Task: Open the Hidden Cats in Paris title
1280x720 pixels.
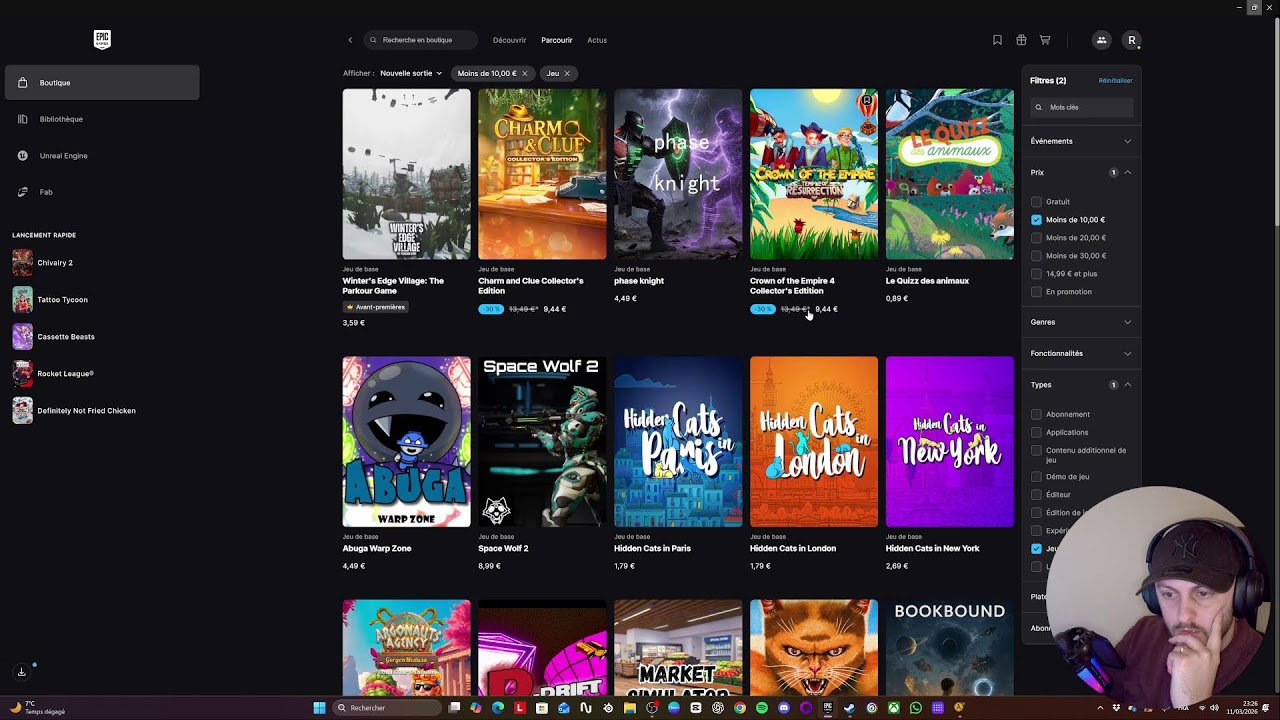Action: click(652, 548)
